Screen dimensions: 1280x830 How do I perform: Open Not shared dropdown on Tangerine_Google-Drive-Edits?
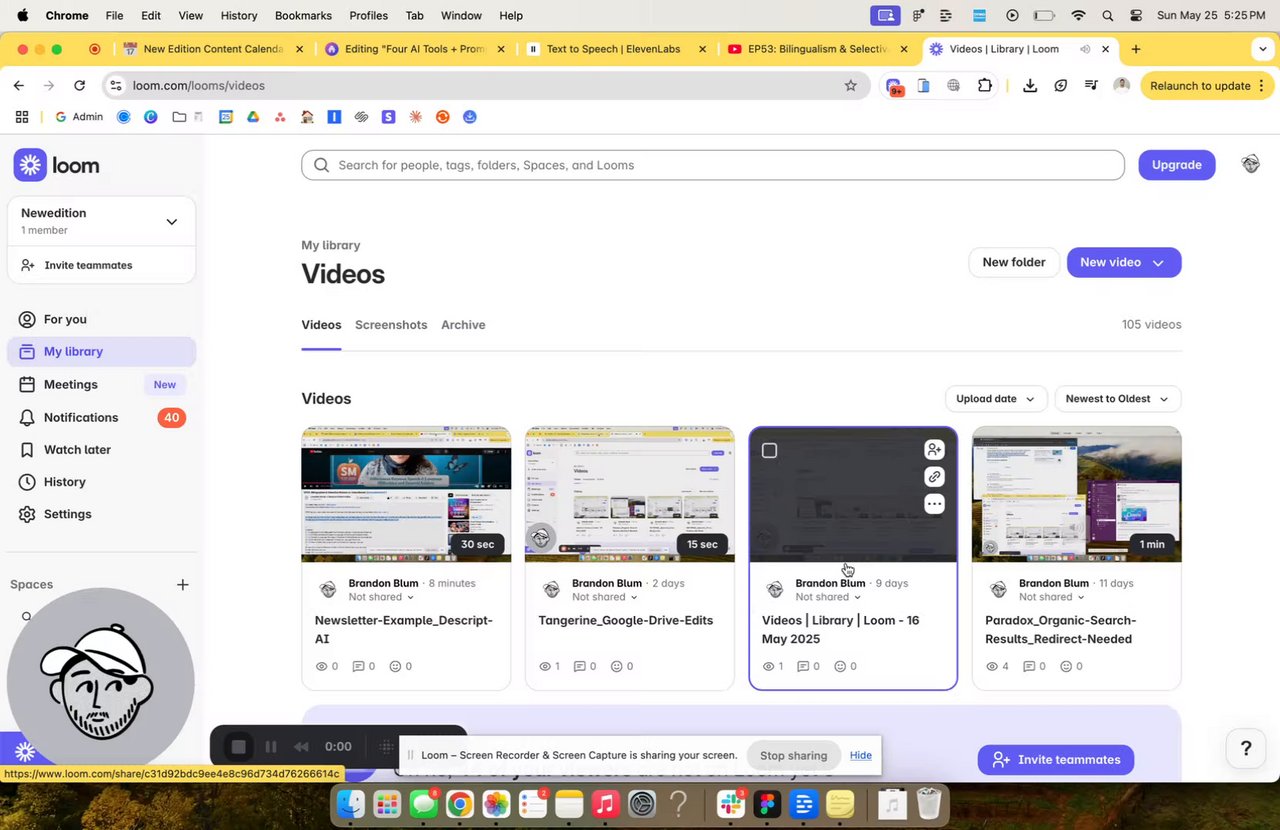[605, 597]
